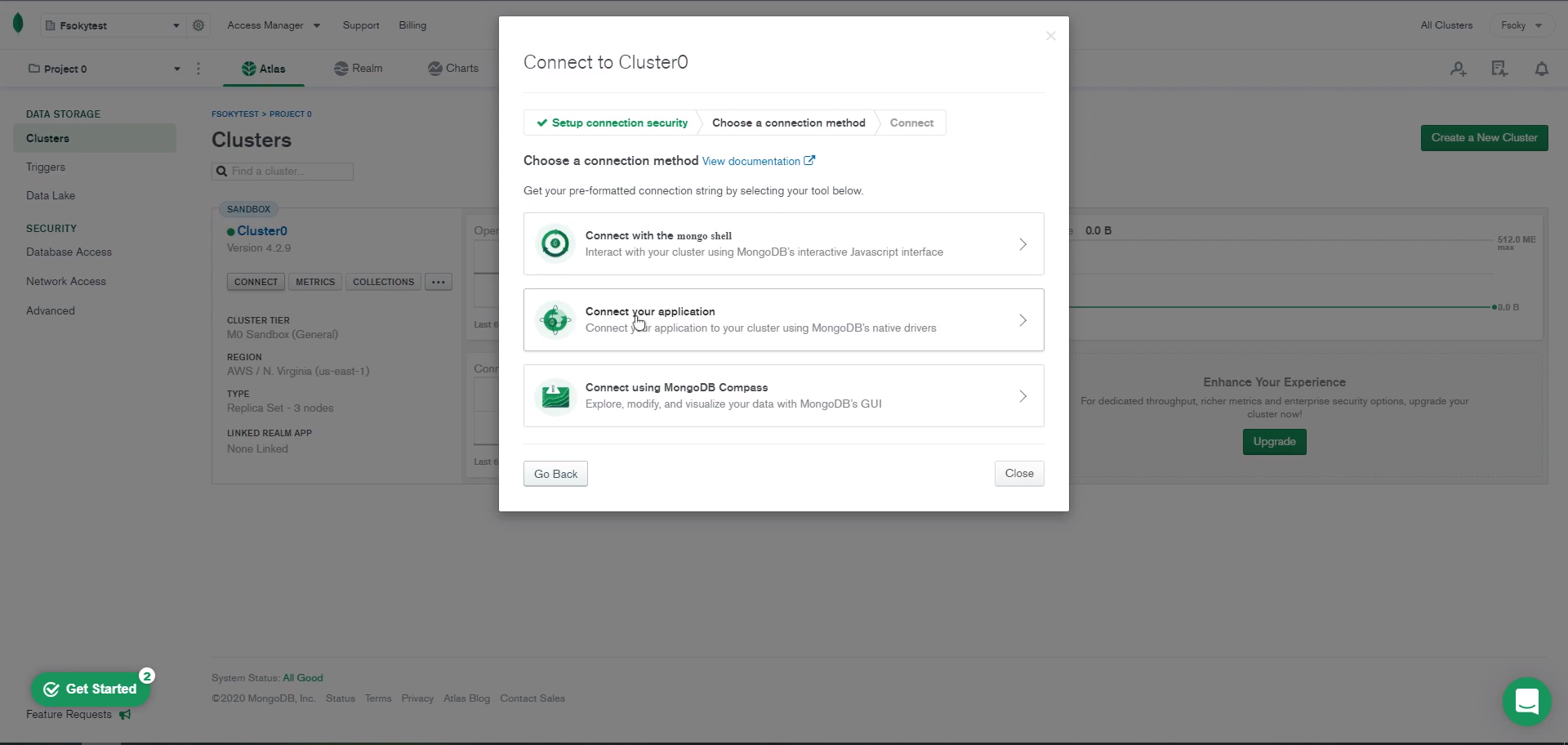This screenshot has width=1568, height=745.
Task: Open Data Lake in the sidebar
Action: pos(51,196)
